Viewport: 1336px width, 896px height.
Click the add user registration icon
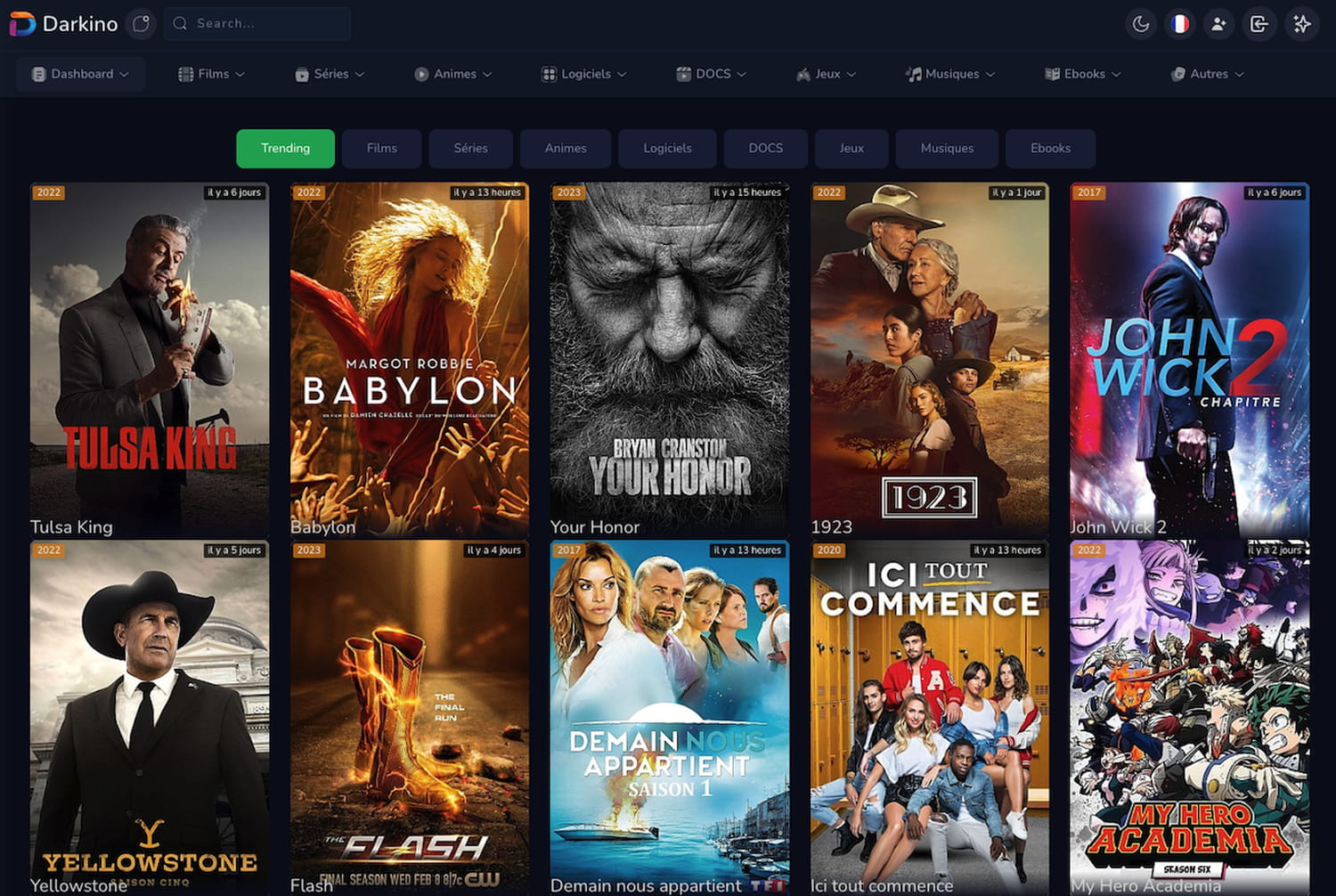[1218, 24]
